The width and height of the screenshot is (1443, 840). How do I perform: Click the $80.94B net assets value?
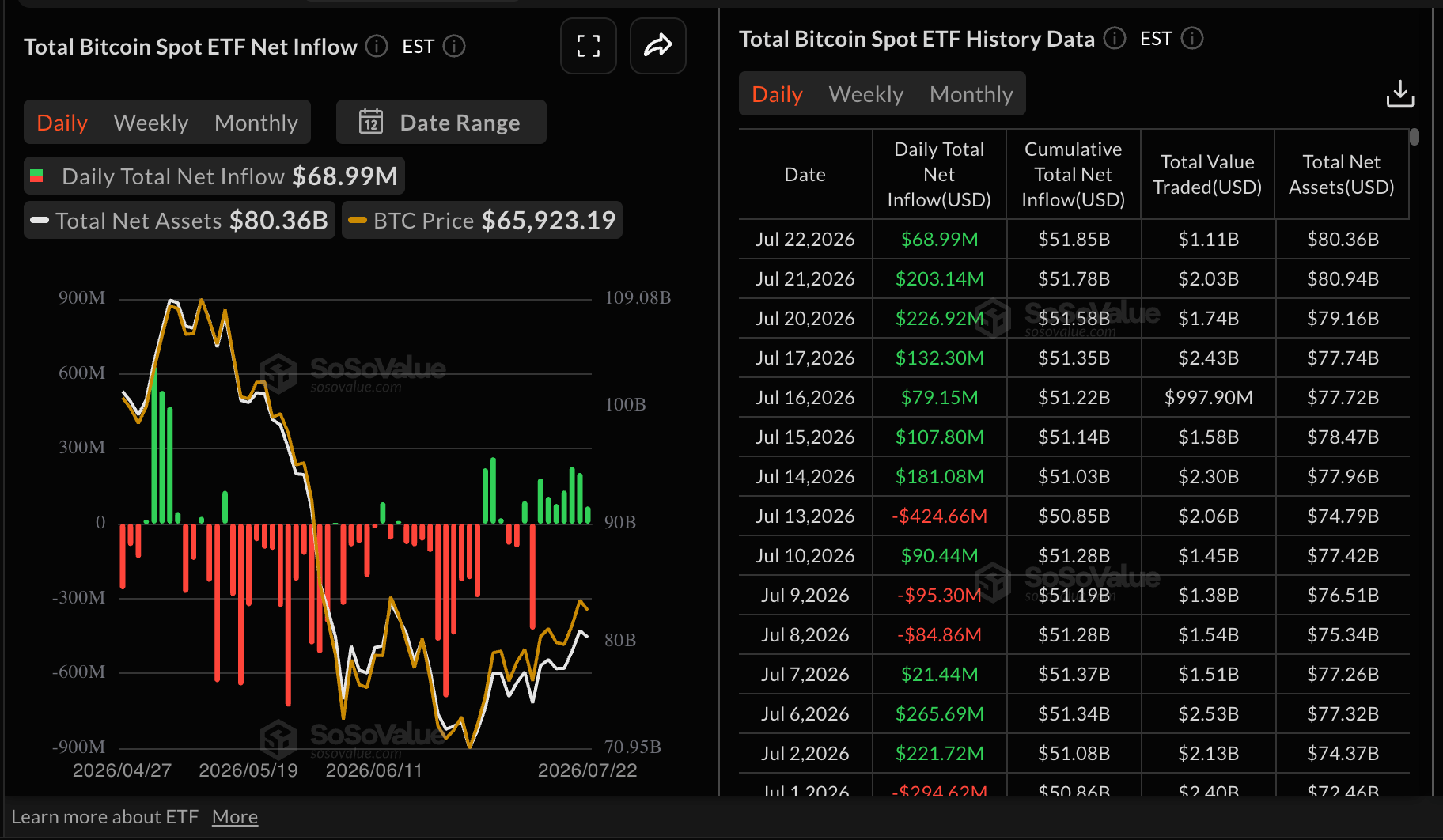pyautogui.click(x=1343, y=279)
